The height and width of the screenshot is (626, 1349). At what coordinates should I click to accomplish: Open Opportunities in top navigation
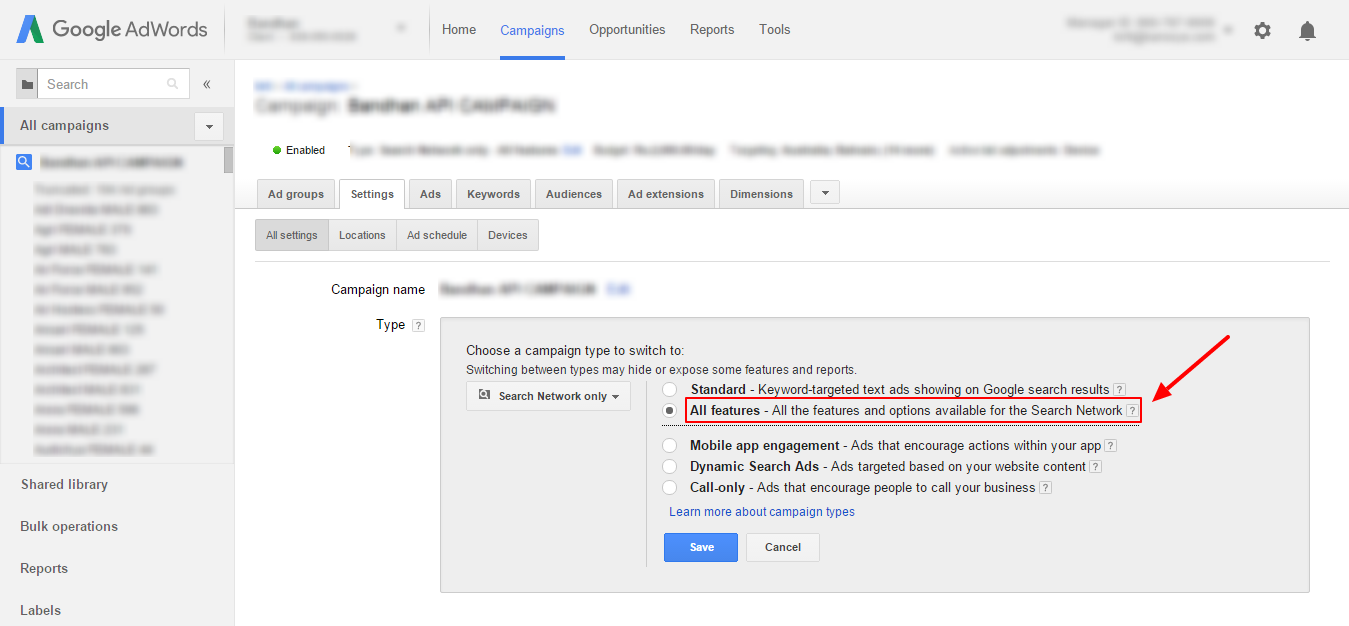[627, 29]
